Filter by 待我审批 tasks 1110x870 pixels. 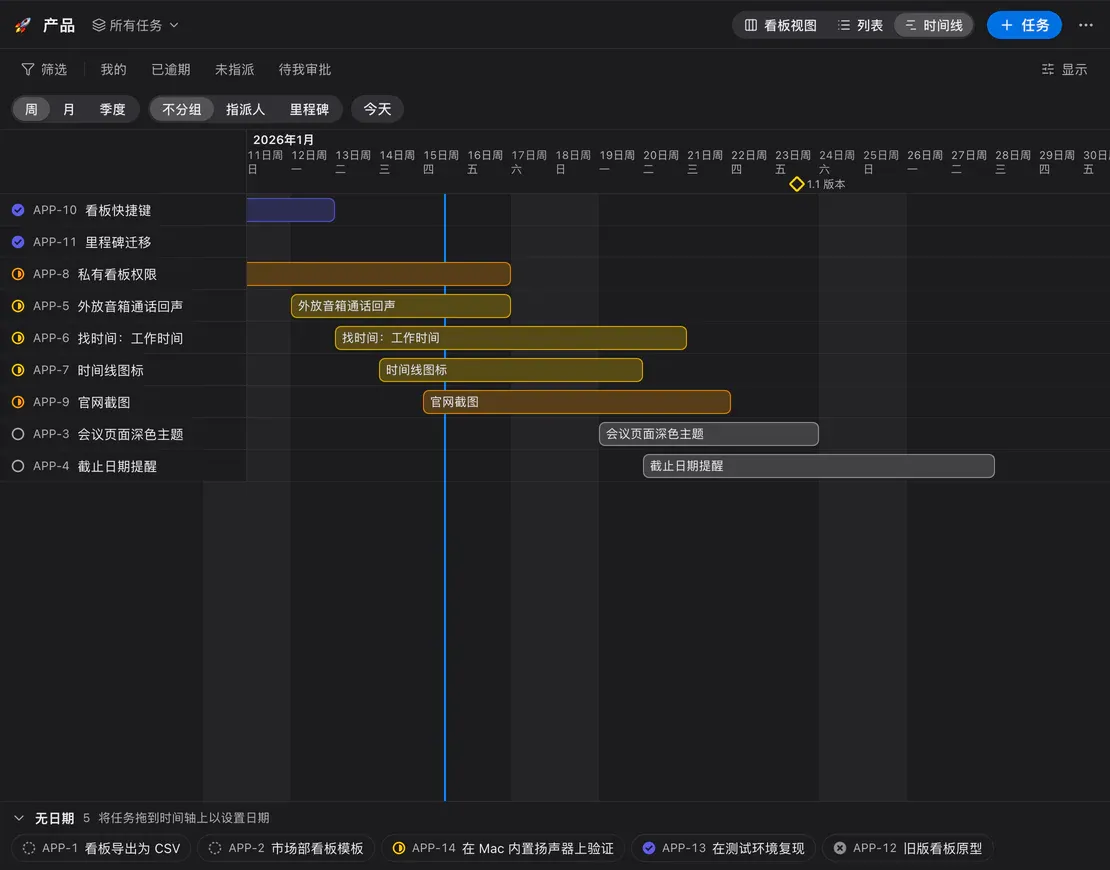click(x=304, y=69)
